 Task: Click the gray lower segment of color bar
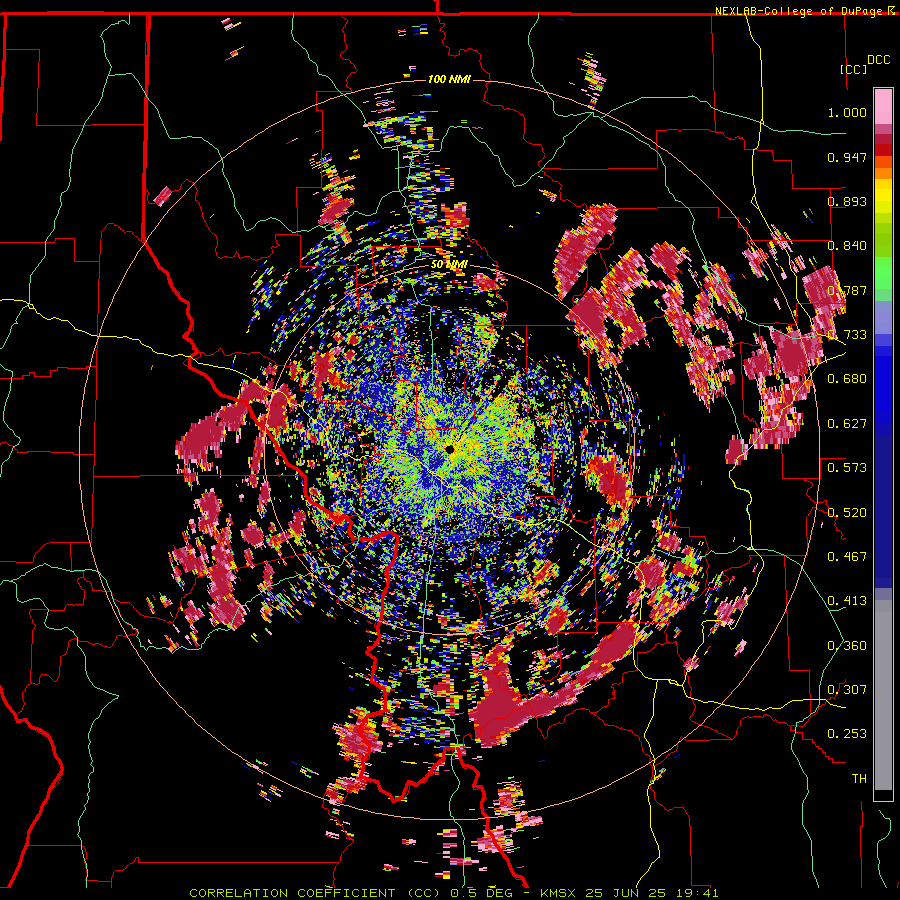883,695
